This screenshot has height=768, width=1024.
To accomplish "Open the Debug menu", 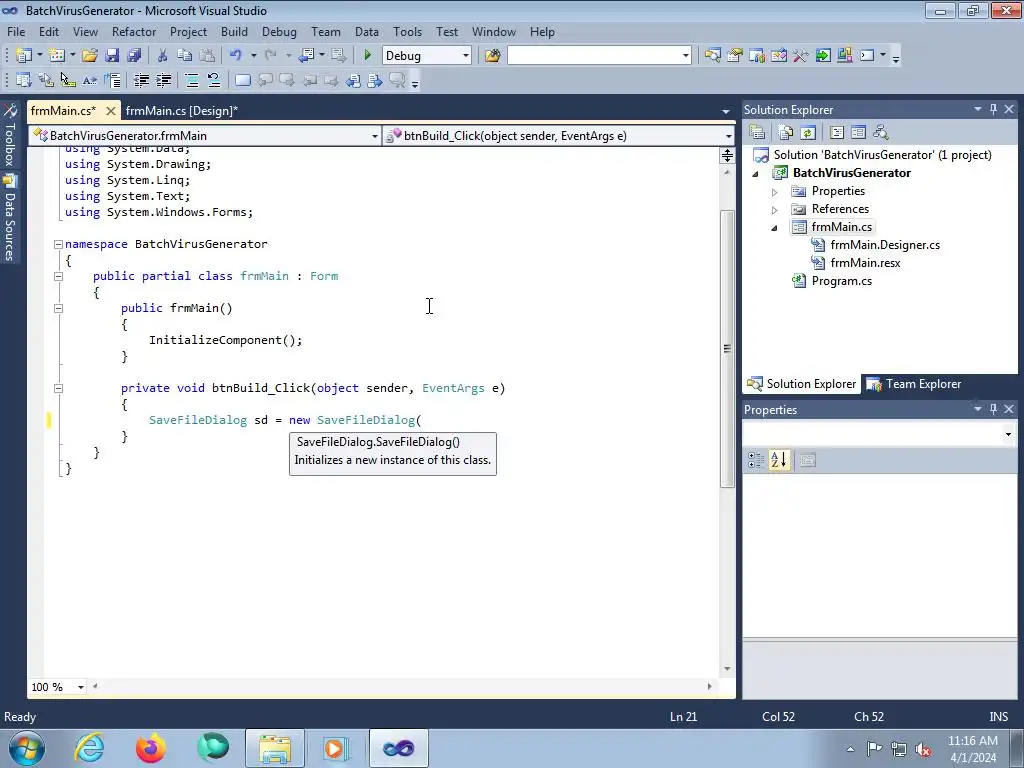I will click(x=279, y=31).
